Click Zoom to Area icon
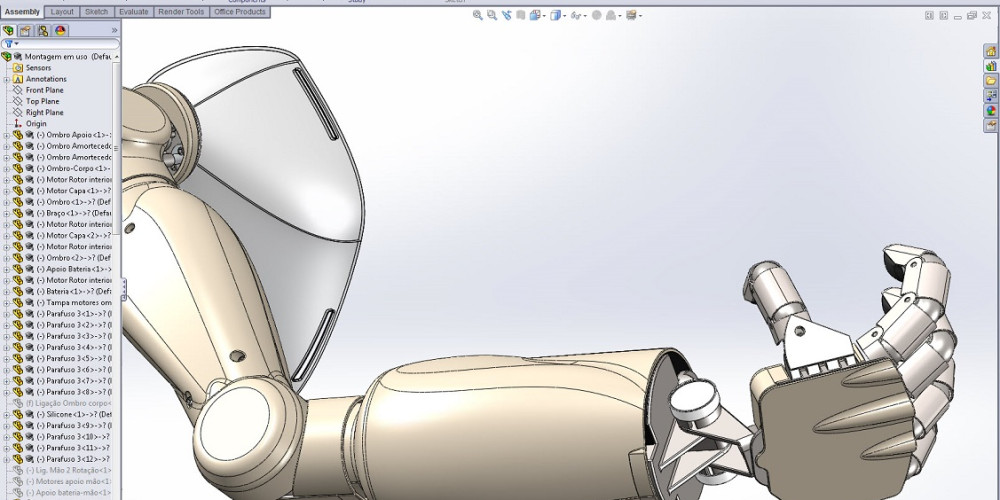The image size is (1000, 500). [x=492, y=15]
